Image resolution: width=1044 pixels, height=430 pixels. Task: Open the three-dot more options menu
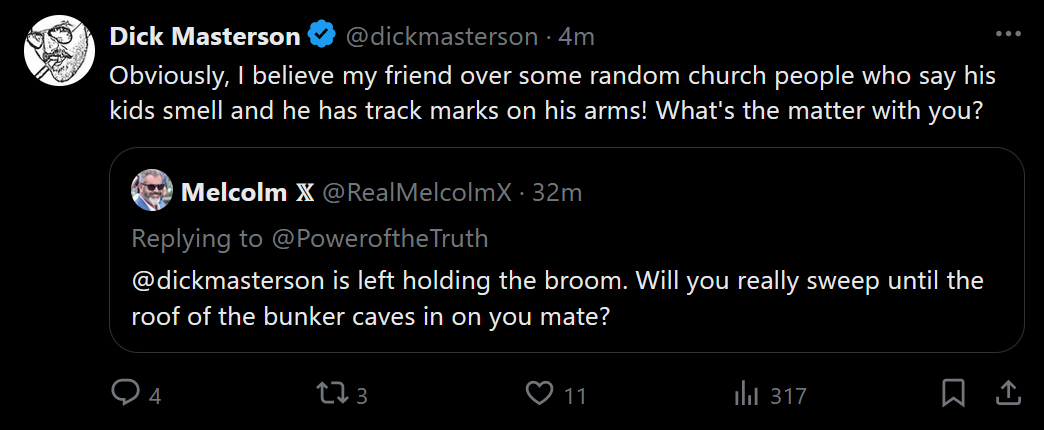point(1007,34)
